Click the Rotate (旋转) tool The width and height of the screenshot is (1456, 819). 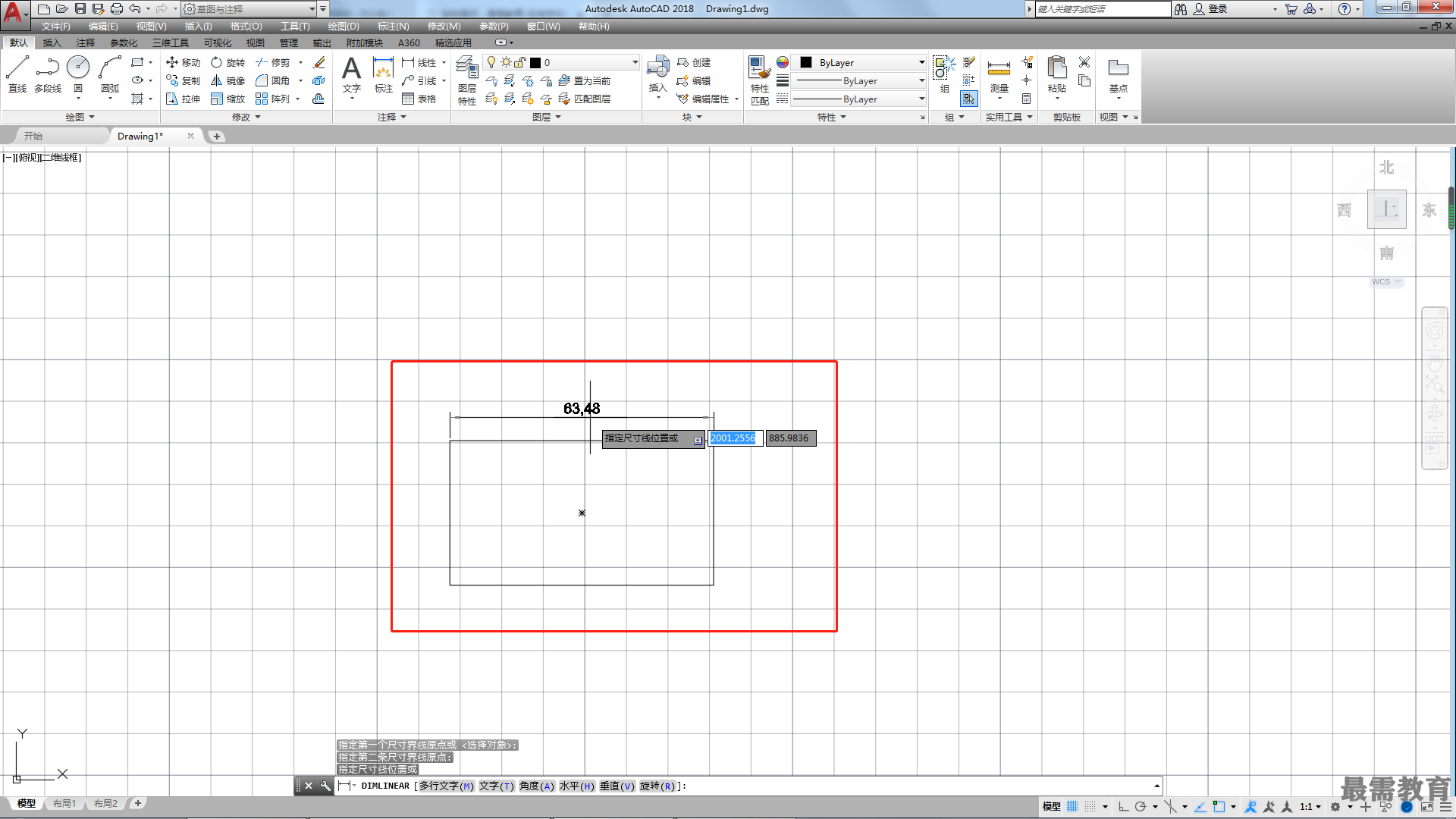pyautogui.click(x=227, y=62)
